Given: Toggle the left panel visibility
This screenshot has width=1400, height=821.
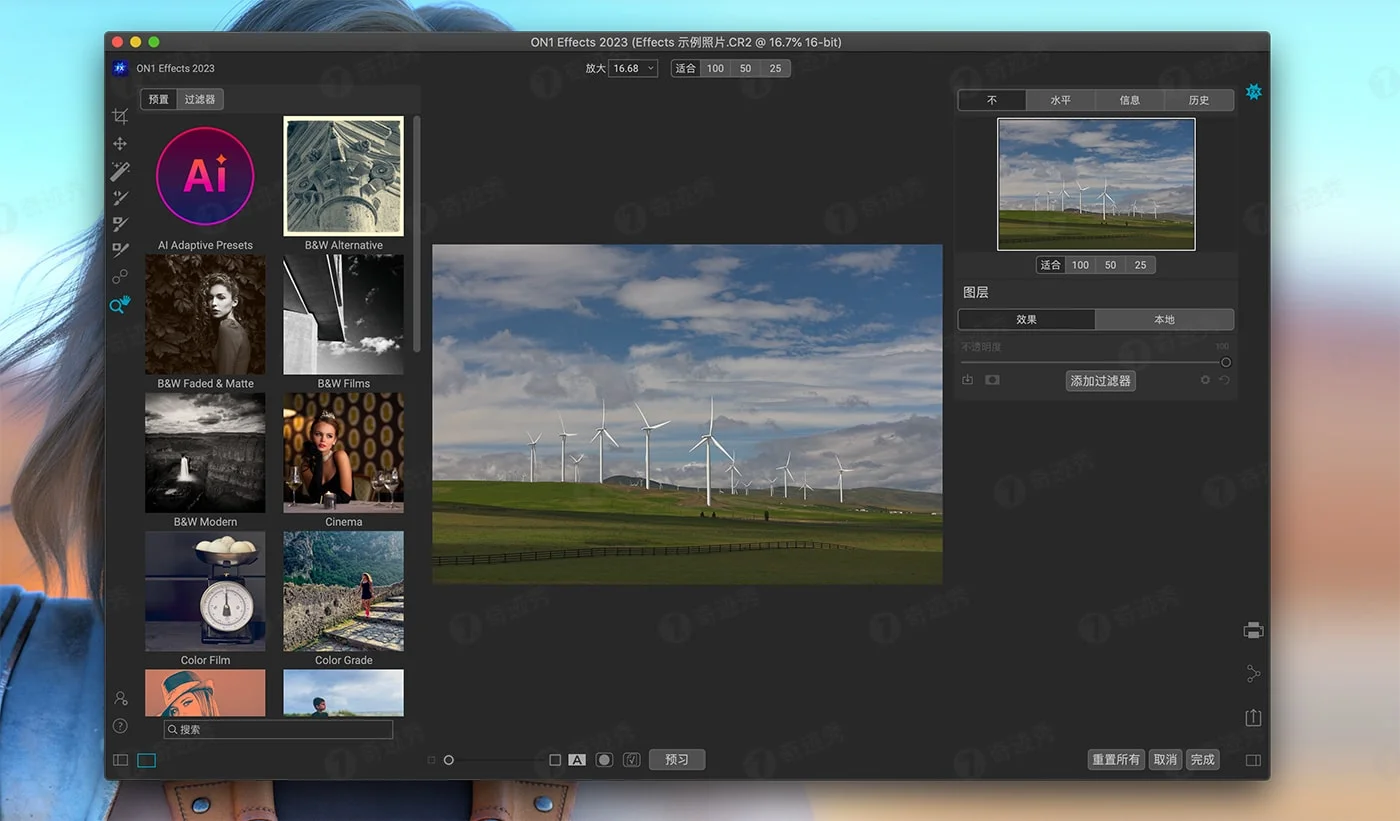Looking at the screenshot, I should coord(121,760).
